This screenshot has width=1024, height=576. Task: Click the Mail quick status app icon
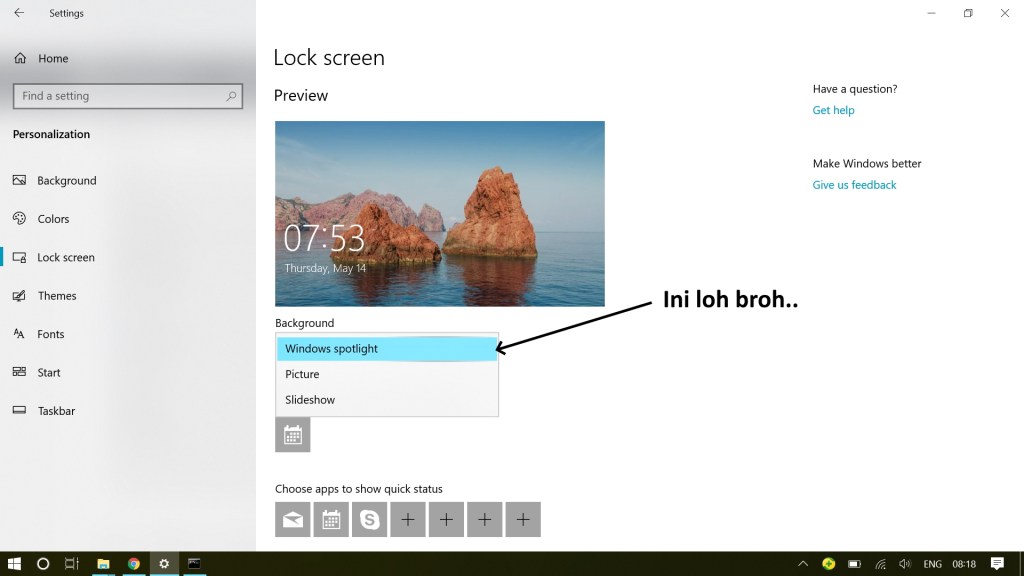tap(293, 520)
